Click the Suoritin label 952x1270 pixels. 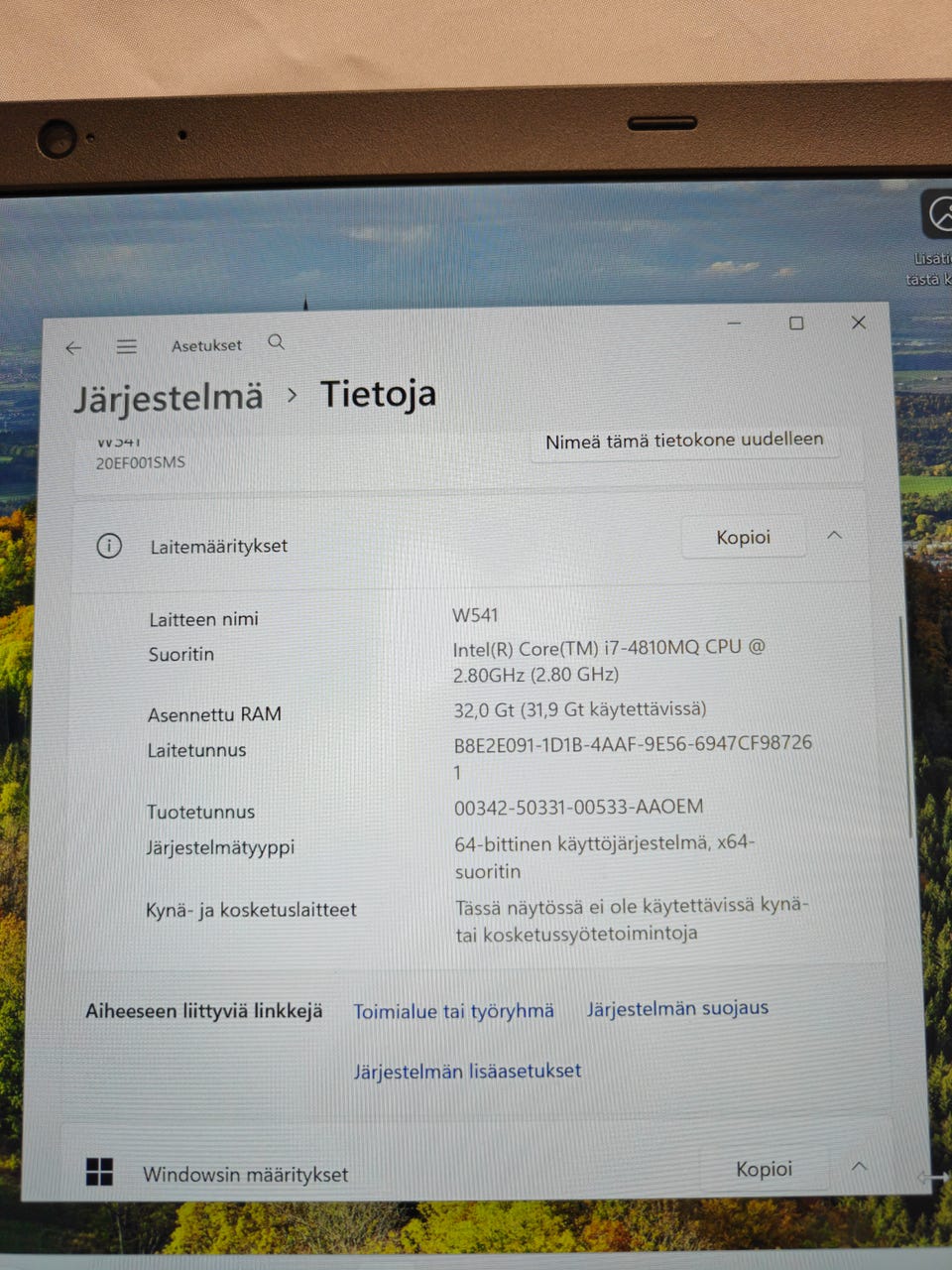(180, 654)
